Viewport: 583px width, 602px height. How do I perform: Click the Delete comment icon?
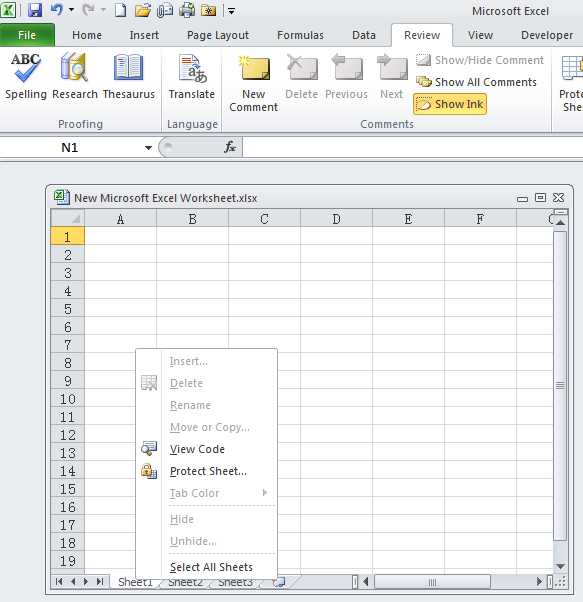coord(301,68)
